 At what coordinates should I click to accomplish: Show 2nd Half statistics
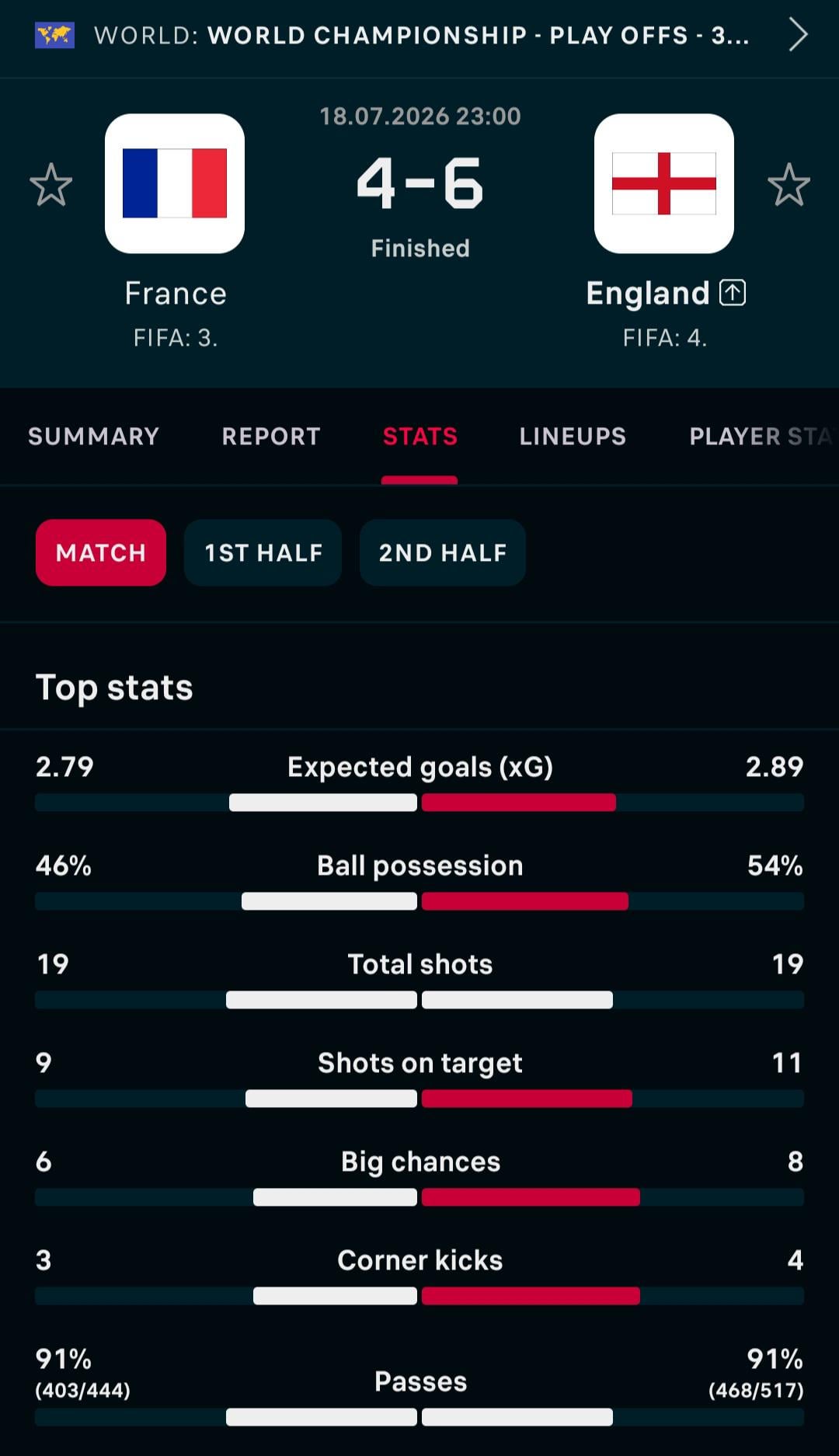coord(443,552)
